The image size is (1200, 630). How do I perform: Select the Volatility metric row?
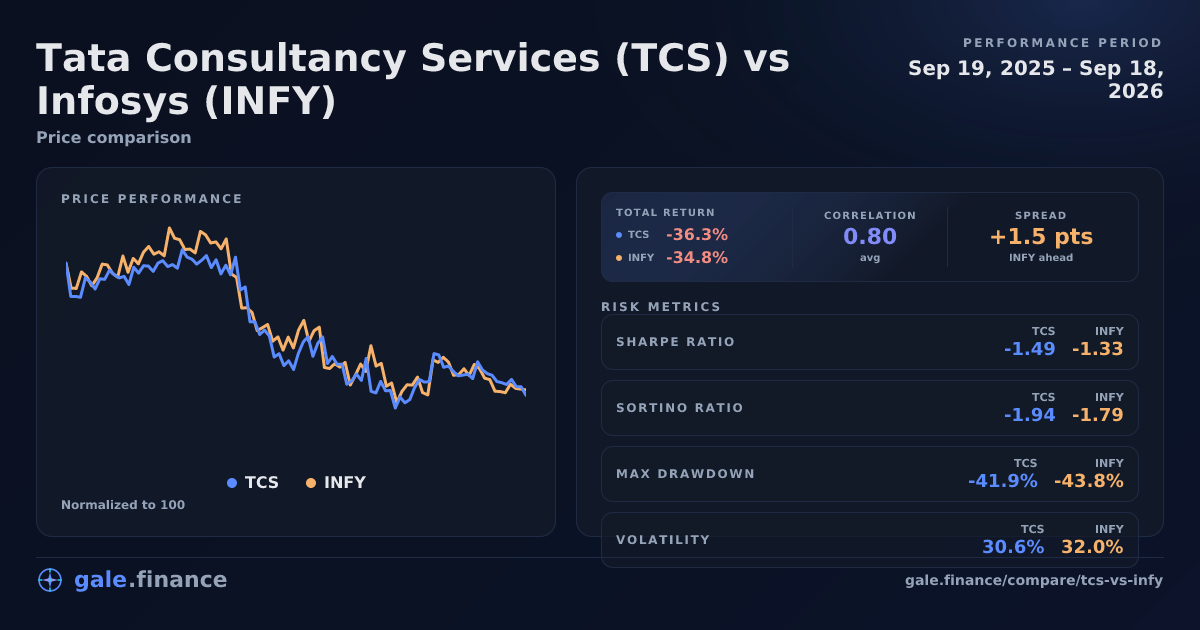(869, 540)
